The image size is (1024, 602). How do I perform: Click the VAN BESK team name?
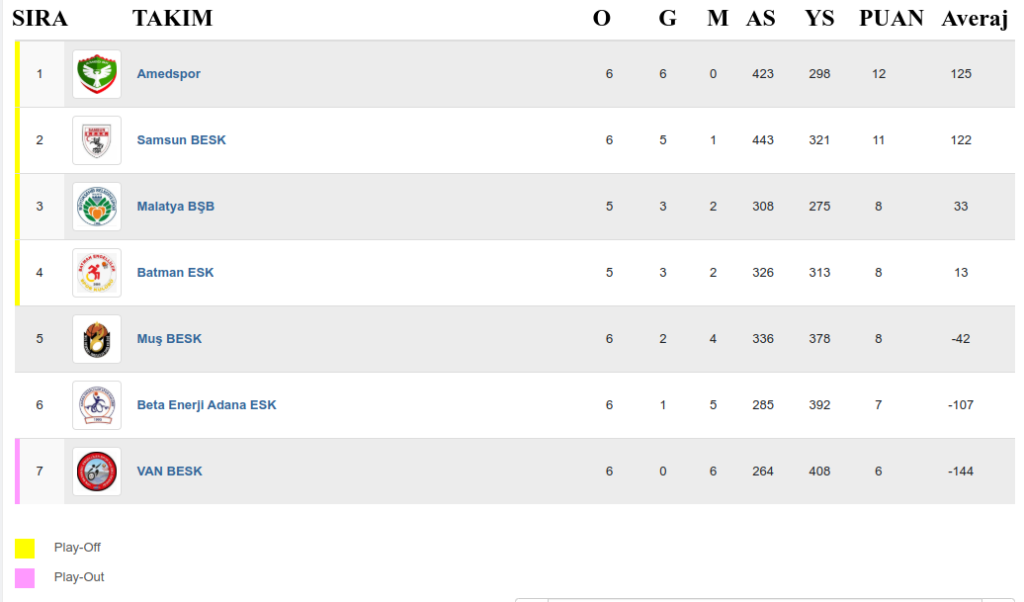point(169,471)
